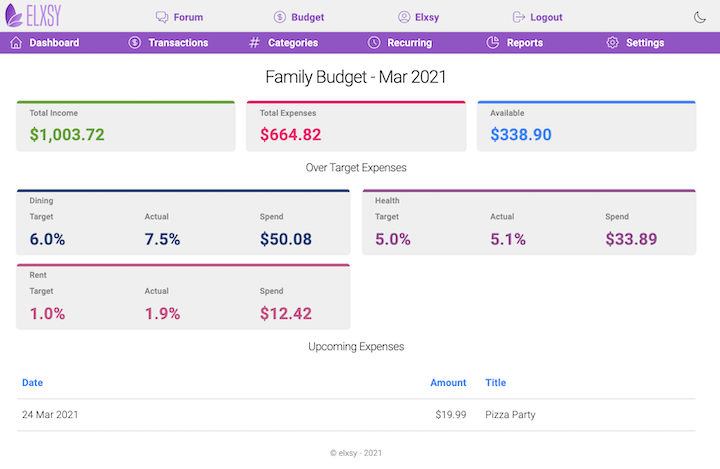Image resolution: width=720 pixels, height=469 pixels.
Task: Open the Reports menu label
Action: coord(525,43)
